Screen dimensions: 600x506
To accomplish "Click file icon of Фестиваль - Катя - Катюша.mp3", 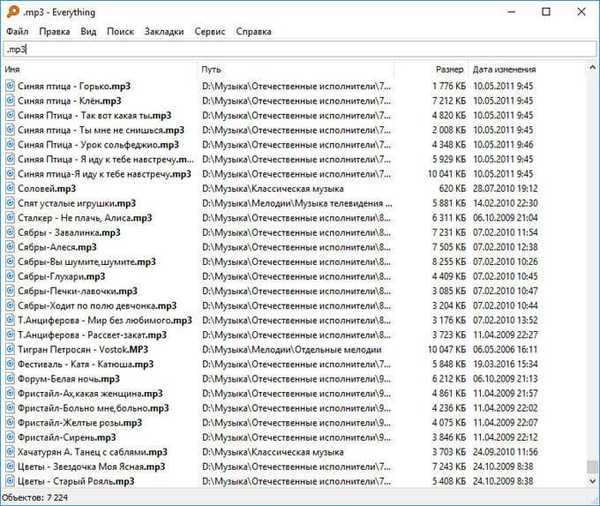I will tap(10, 364).
